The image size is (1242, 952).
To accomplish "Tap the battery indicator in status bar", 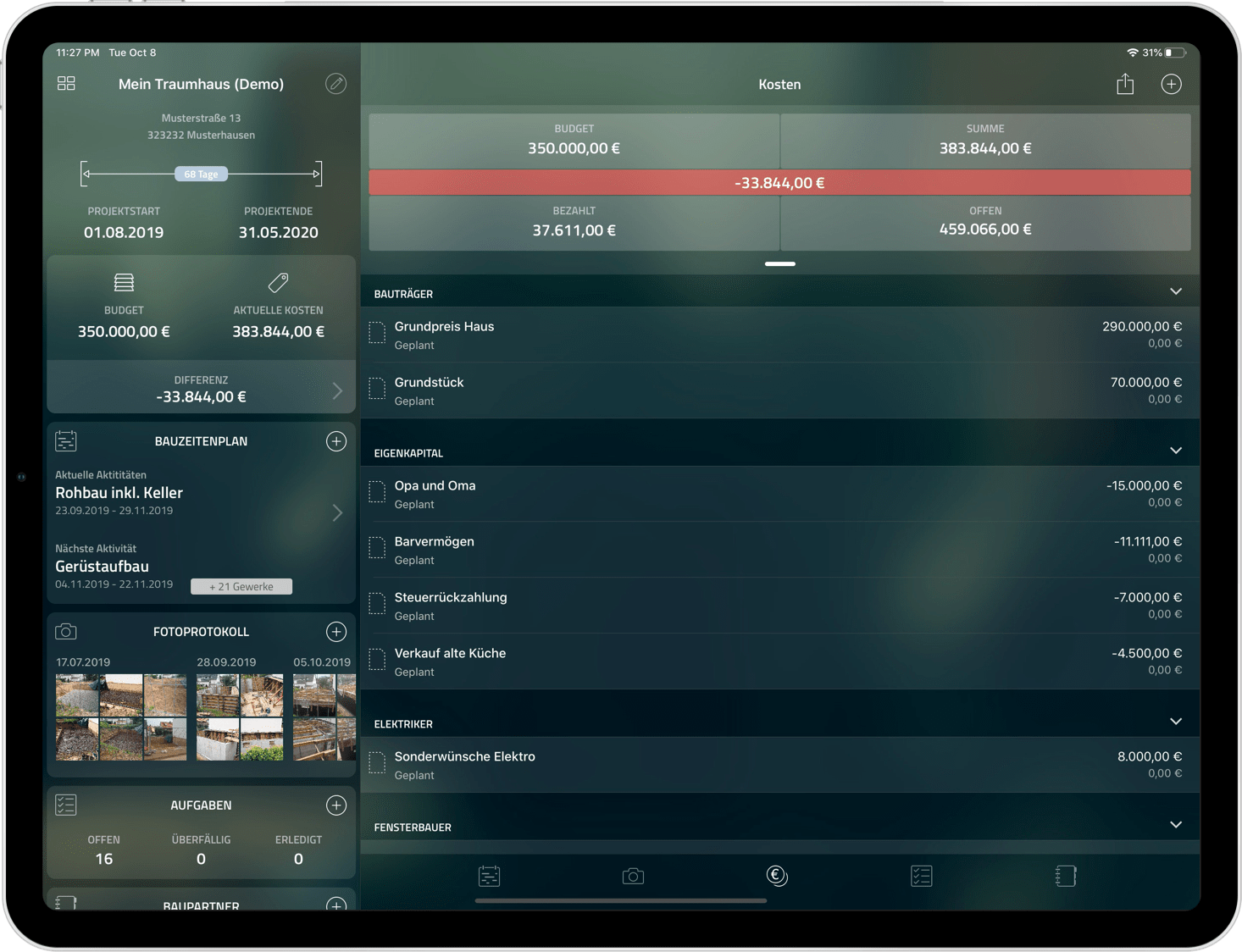I will (1174, 53).
